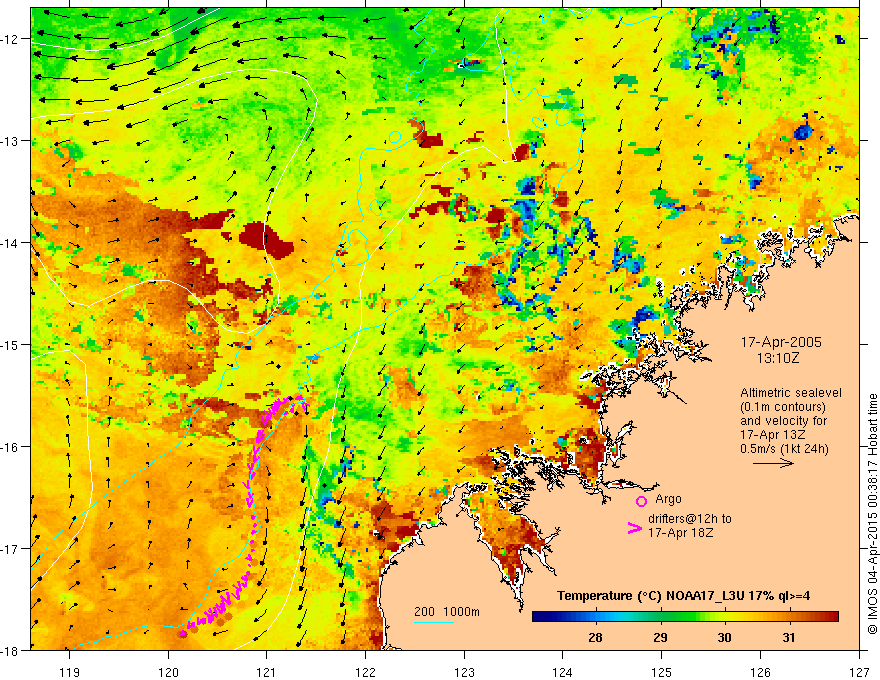Click the '17-Apr-2005' date label
Image resolution: width=880 pixels, height=680 pixels.
pos(781,342)
